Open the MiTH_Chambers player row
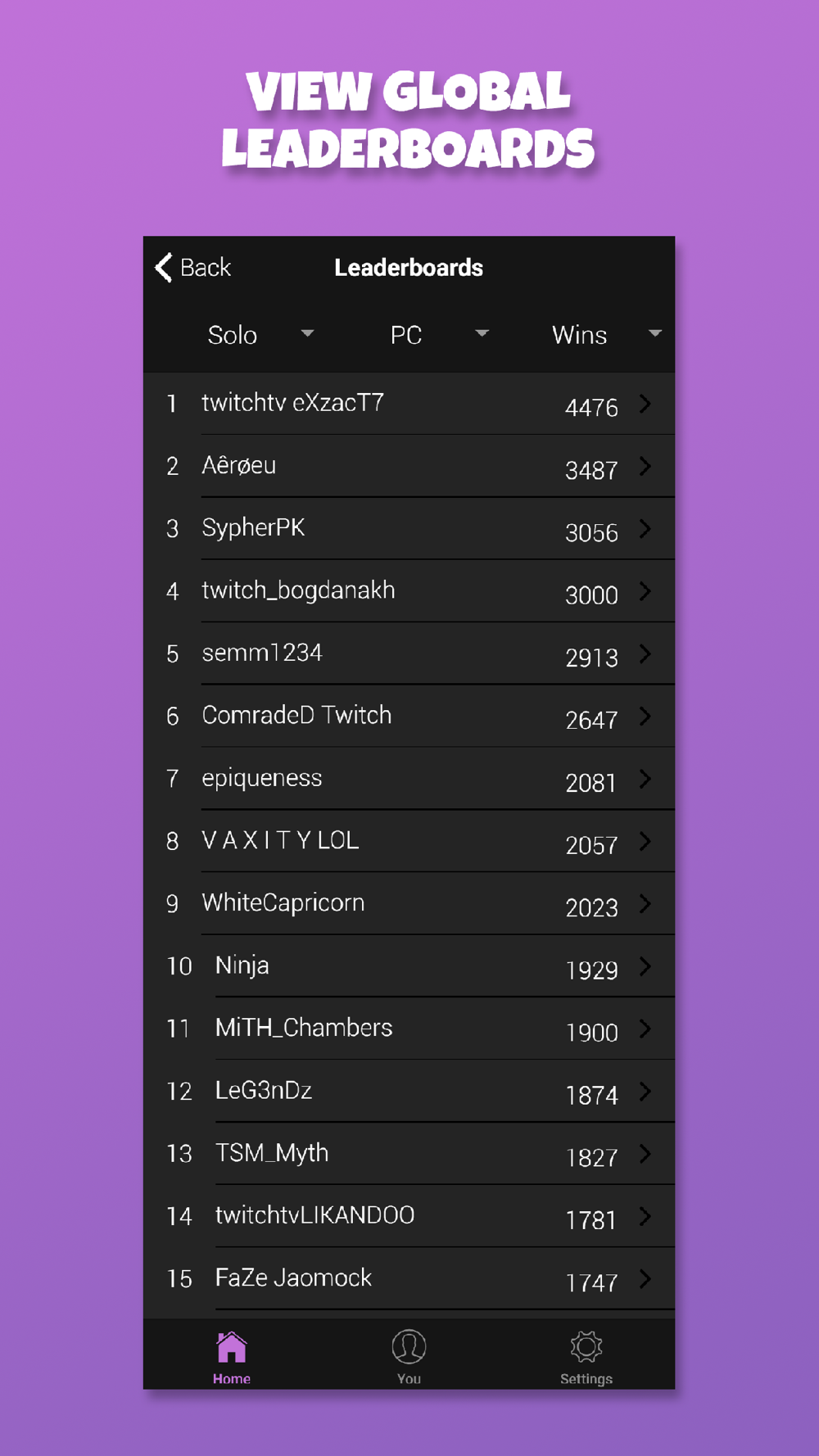Image resolution: width=819 pixels, height=1456 pixels. click(x=409, y=1029)
